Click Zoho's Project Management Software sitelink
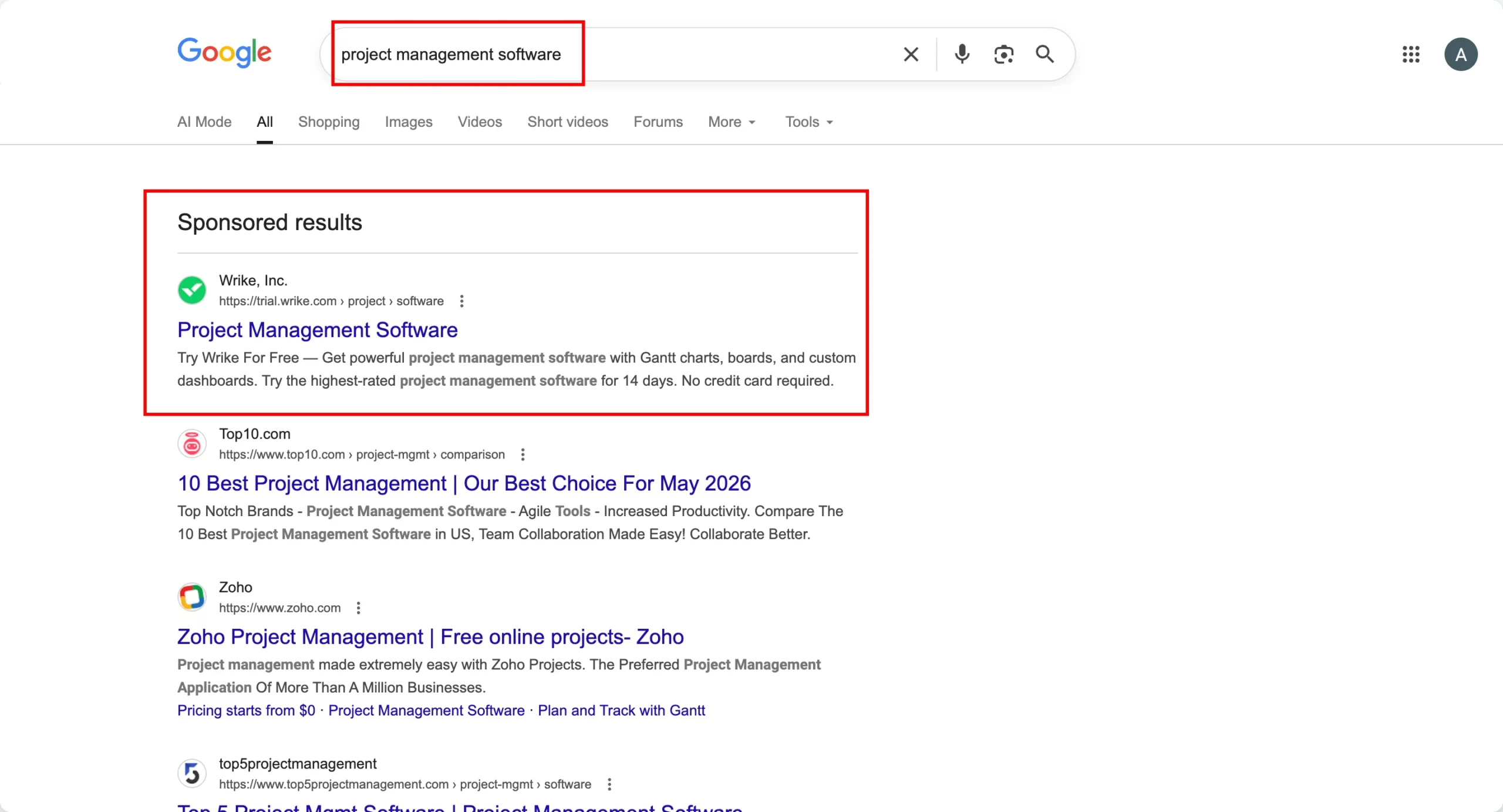Viewport: 1503px width, 812px height. click(x=426, y=710)
